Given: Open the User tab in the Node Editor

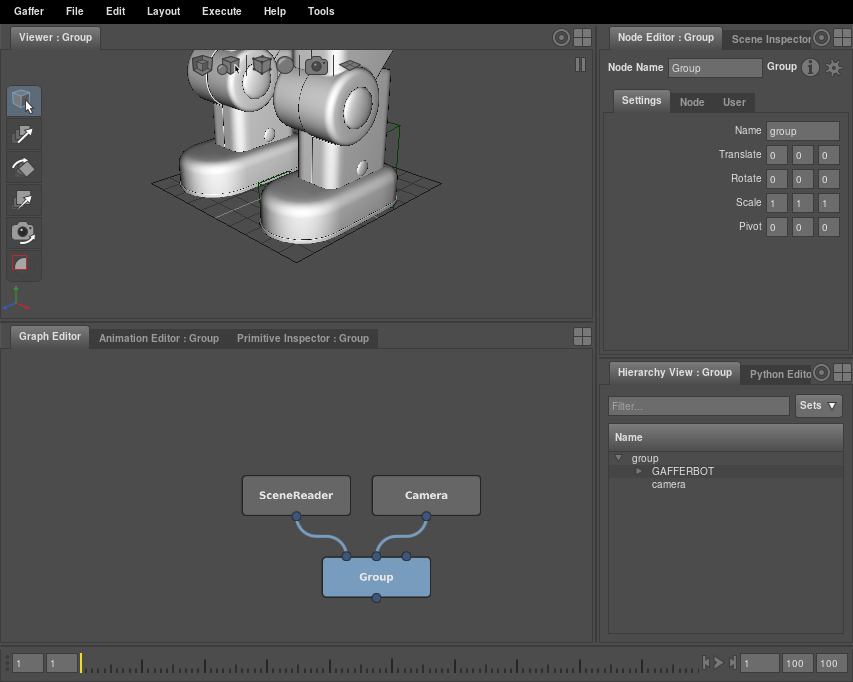Looking at the screenshot, I should [x=734, y=102].
